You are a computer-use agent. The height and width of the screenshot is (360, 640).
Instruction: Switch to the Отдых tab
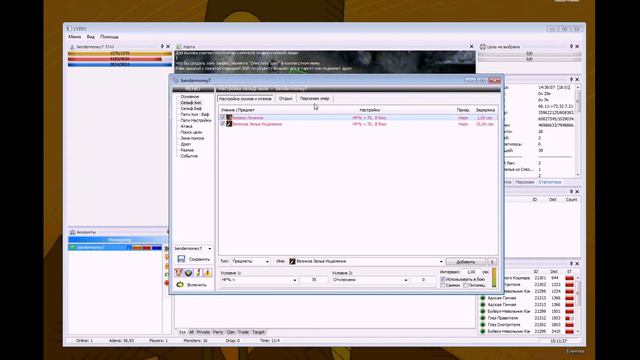click(285, 99)
